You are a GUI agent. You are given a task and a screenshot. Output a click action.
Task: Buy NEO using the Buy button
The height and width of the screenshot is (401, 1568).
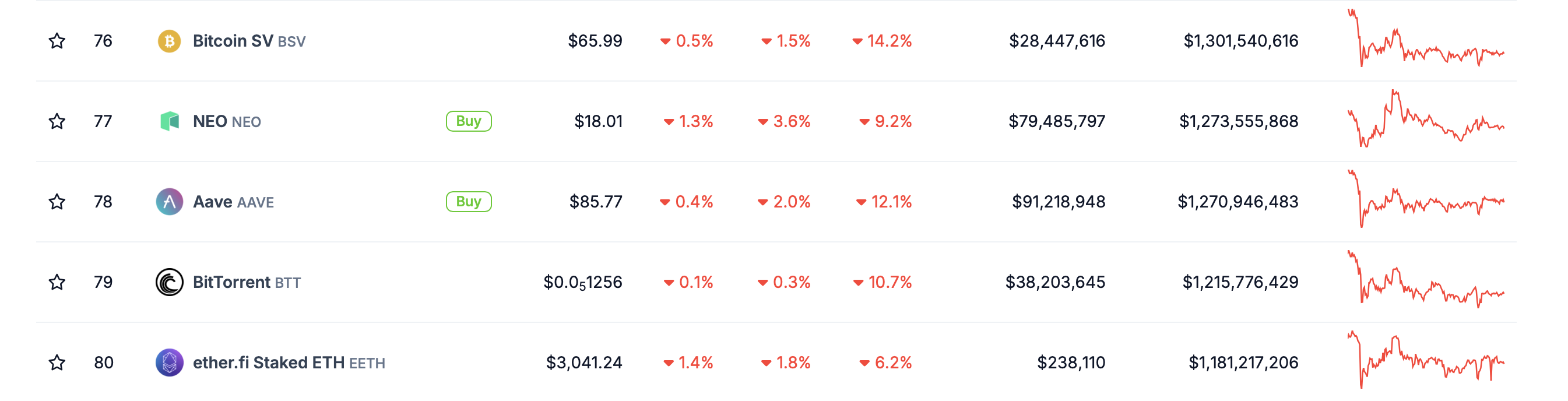coord(469,121)
